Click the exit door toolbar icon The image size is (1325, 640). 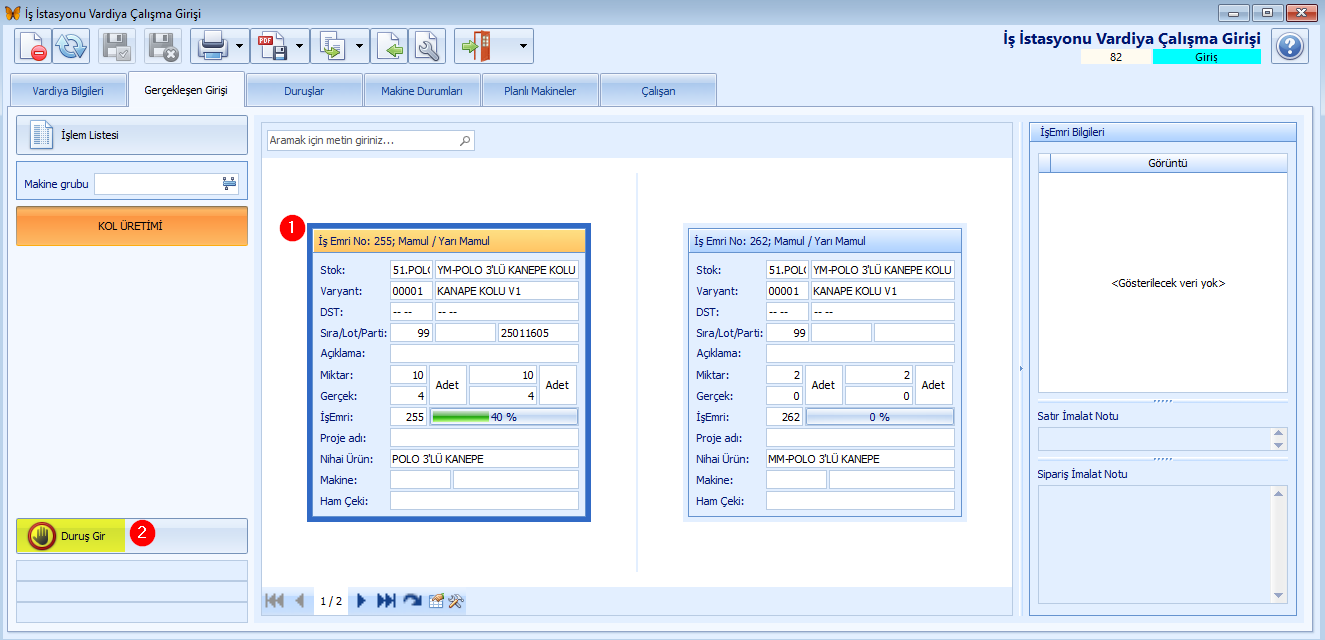click(479, 46)
